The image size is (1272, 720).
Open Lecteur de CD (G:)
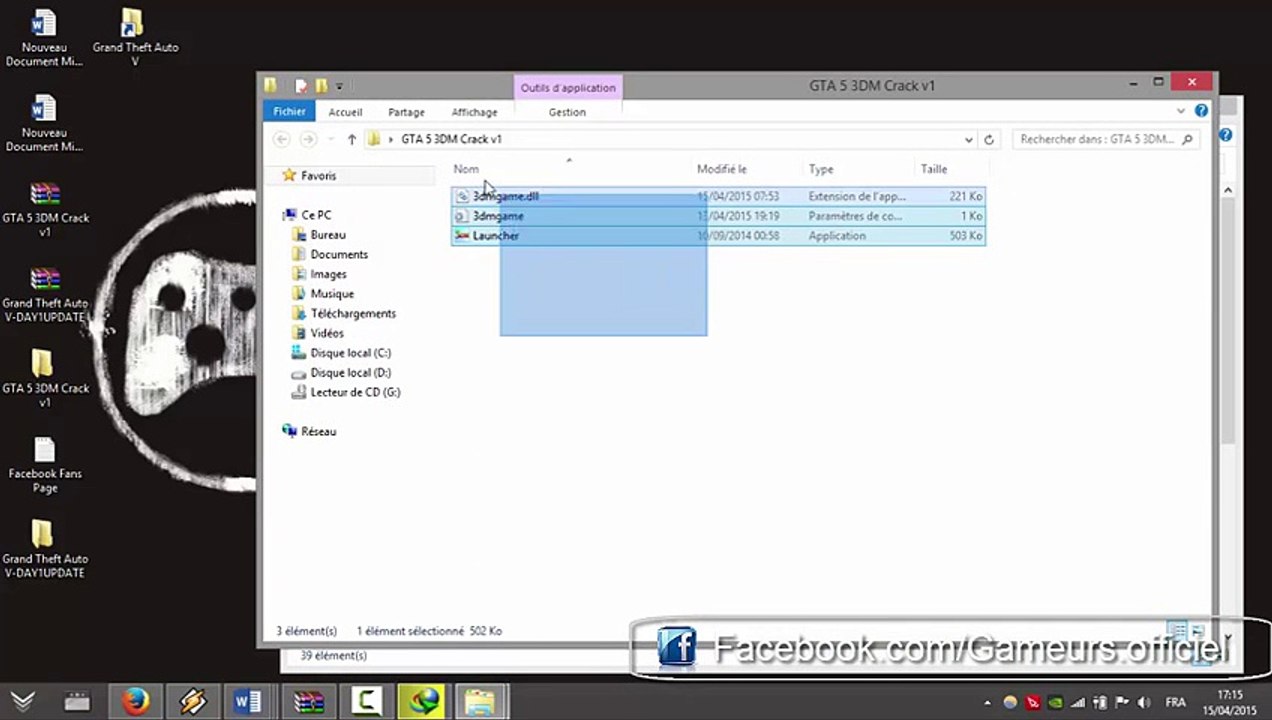pyautogui.click(x=355, y=393)
